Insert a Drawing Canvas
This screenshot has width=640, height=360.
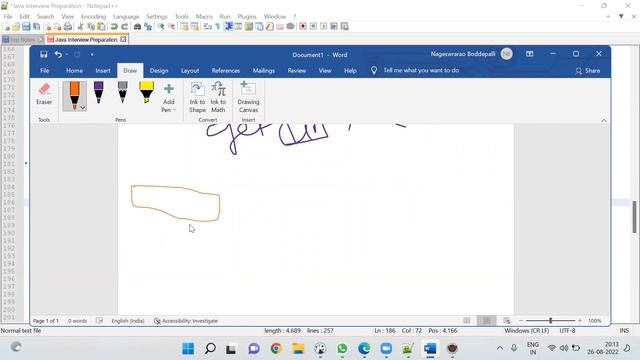pyautogui.click(x=248, y=97)
